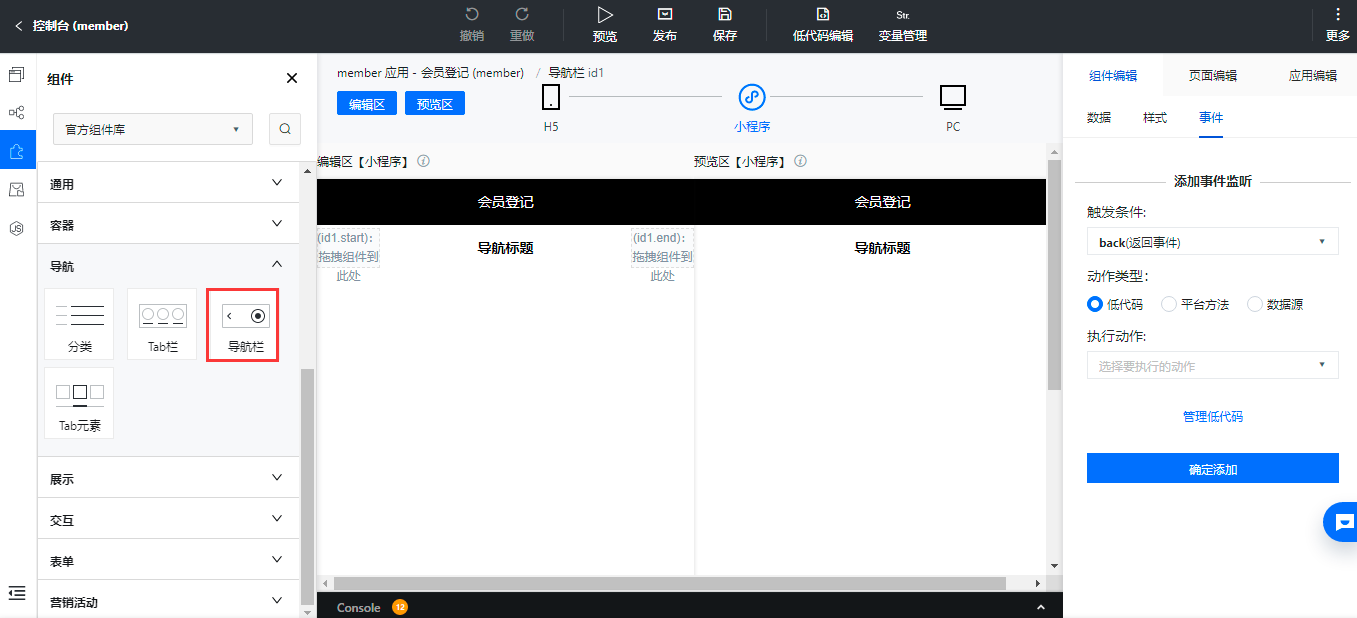
Task: Open the 样式 sub-tab
Action: point(1155,117)
